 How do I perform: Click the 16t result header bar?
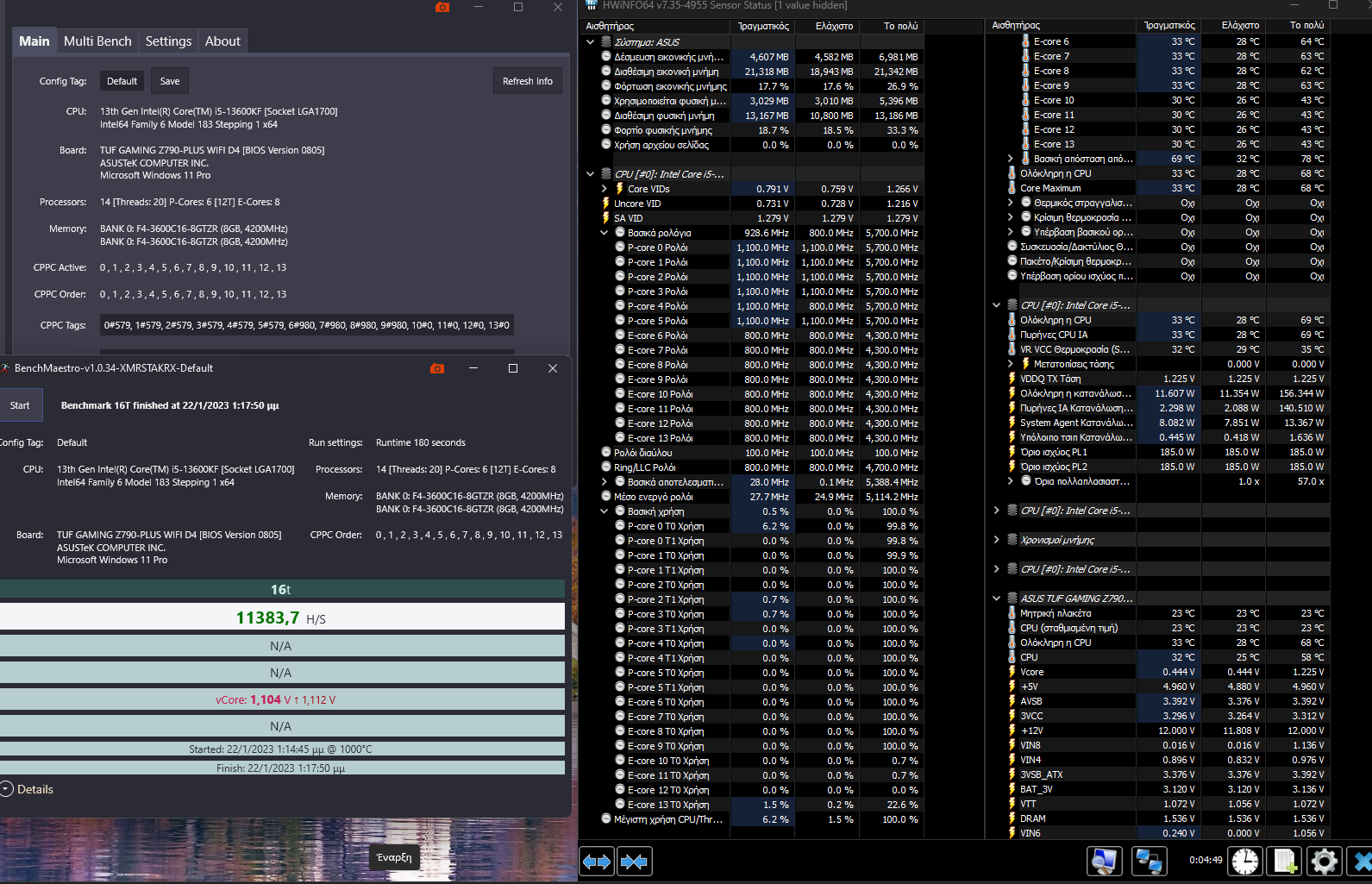coord(281,590)
